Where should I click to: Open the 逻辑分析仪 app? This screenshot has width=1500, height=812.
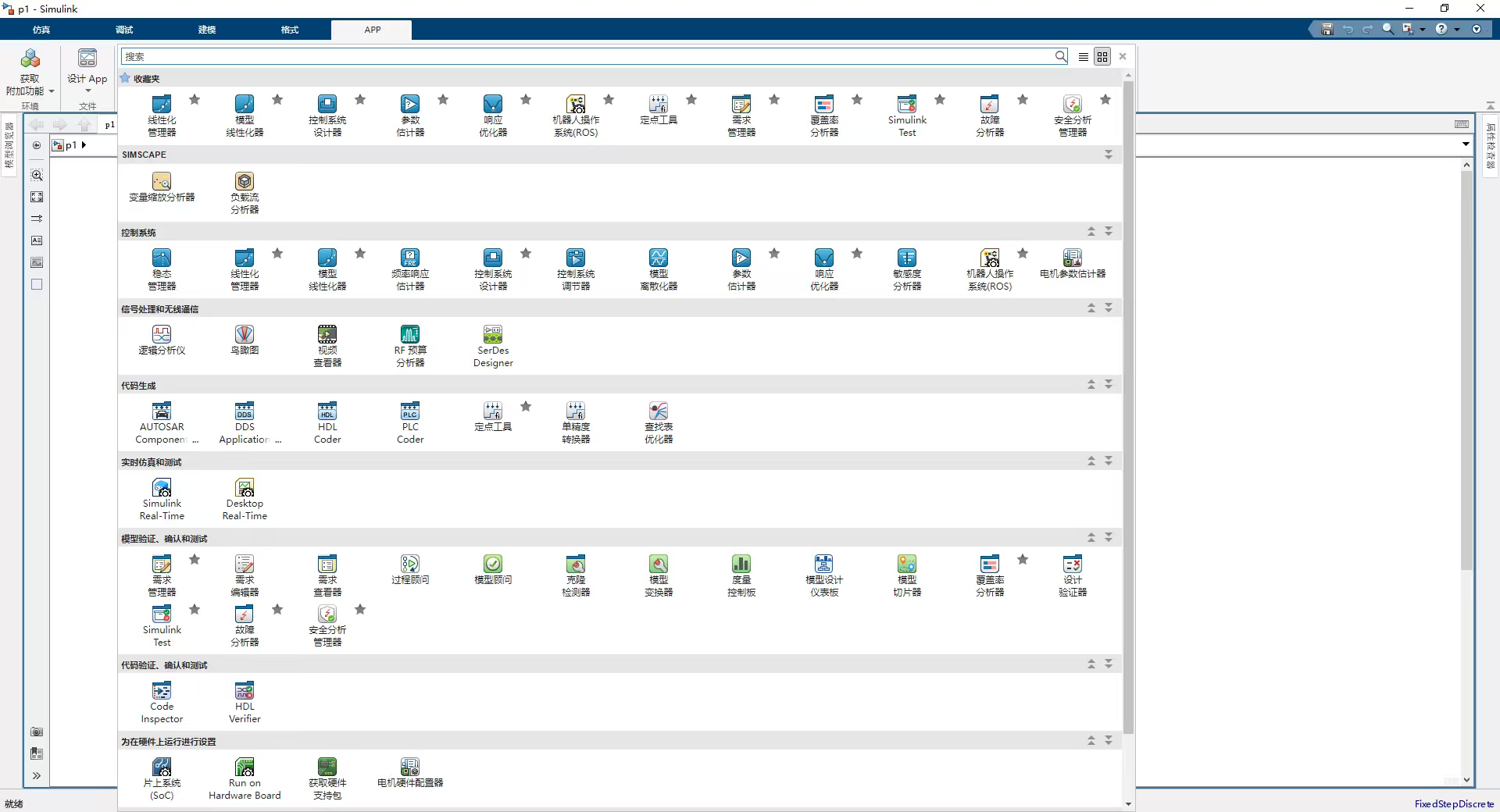coord(162,340)
